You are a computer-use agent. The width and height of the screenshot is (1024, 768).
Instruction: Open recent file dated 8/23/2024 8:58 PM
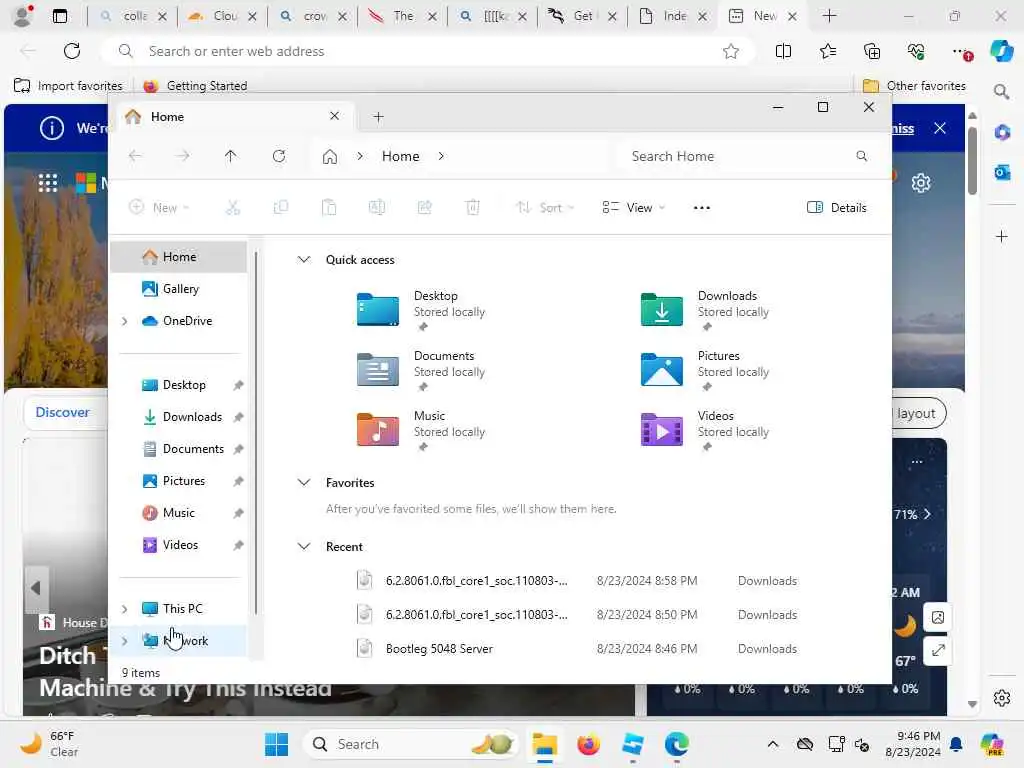pyautogui.click(x=578, y=581)
